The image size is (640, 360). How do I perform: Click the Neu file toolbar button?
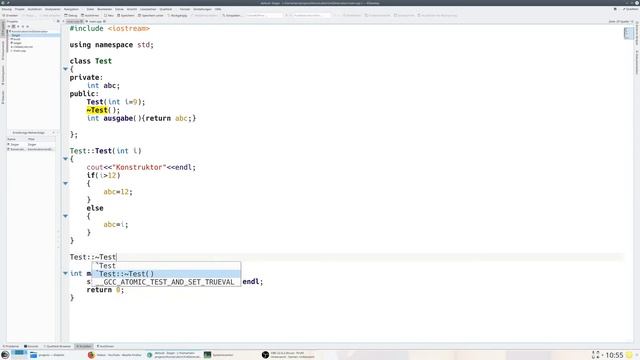109,16
